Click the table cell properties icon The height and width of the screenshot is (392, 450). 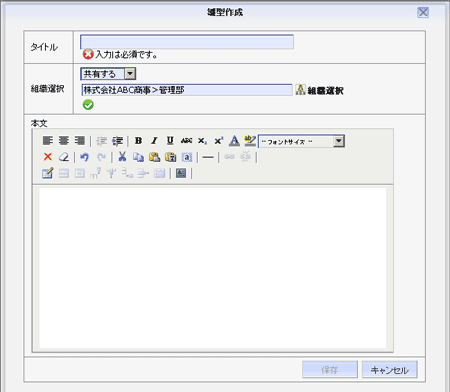[x=80, y=173]
